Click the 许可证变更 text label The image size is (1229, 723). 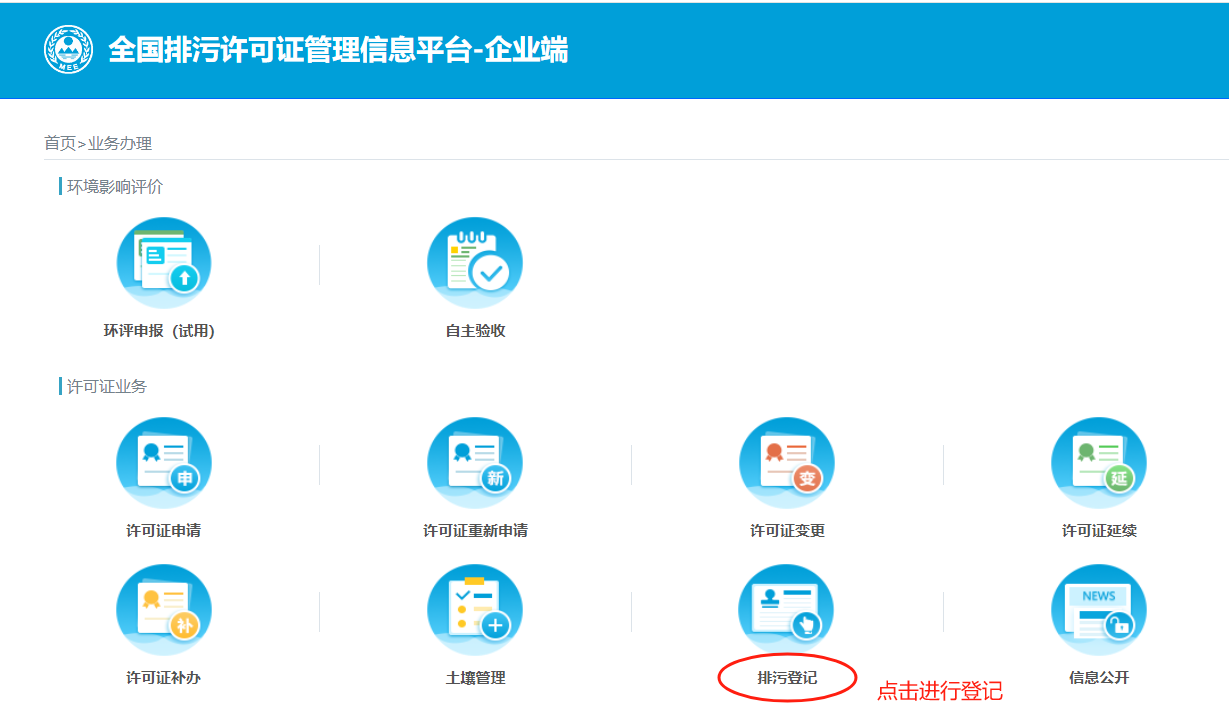point(787,531)
